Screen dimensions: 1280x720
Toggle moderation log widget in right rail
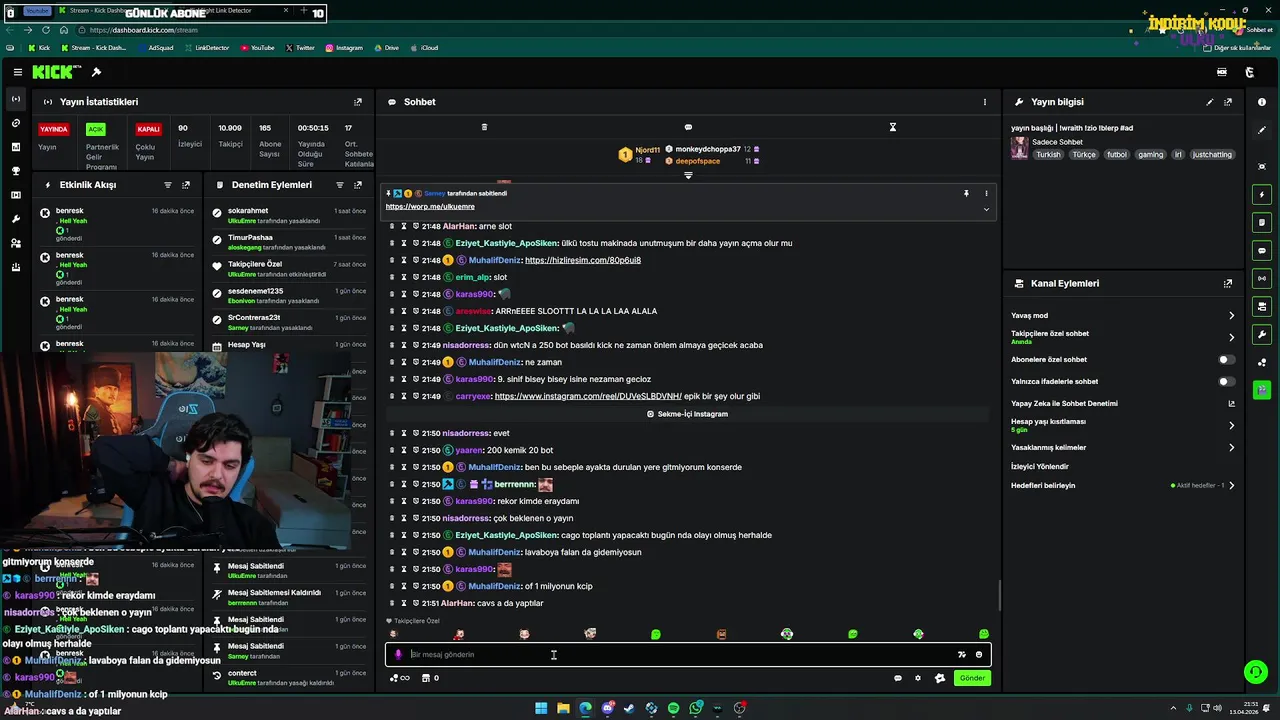1262,223
